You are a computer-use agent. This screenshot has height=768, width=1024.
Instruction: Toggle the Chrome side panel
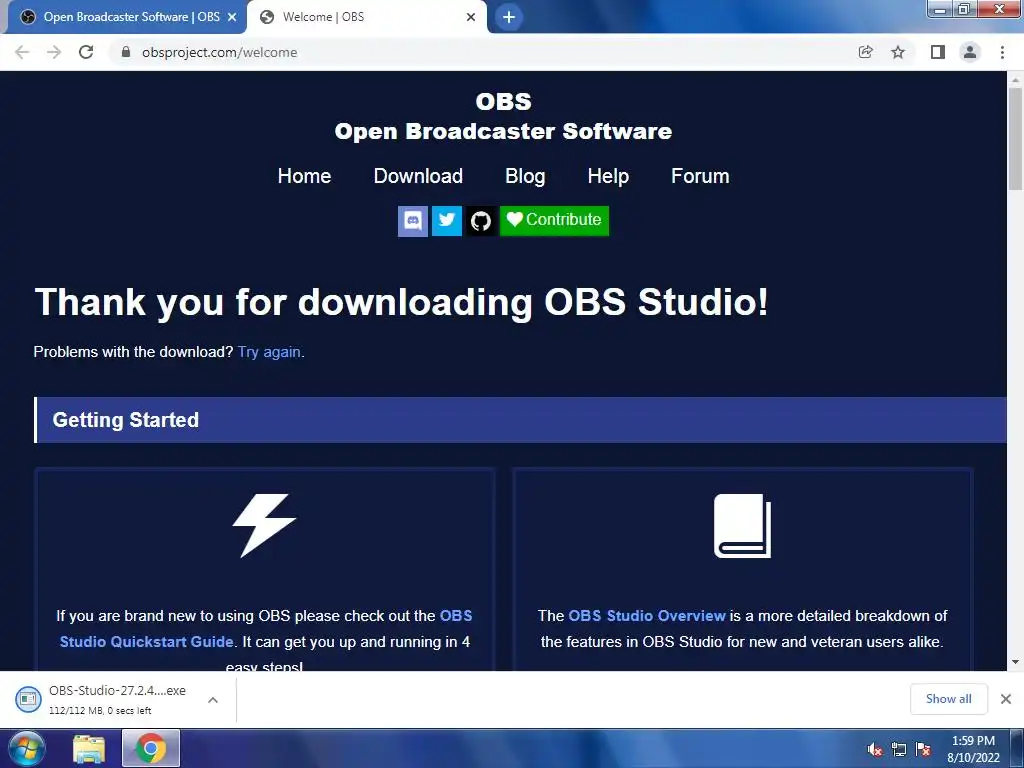[x=938, y=52]
